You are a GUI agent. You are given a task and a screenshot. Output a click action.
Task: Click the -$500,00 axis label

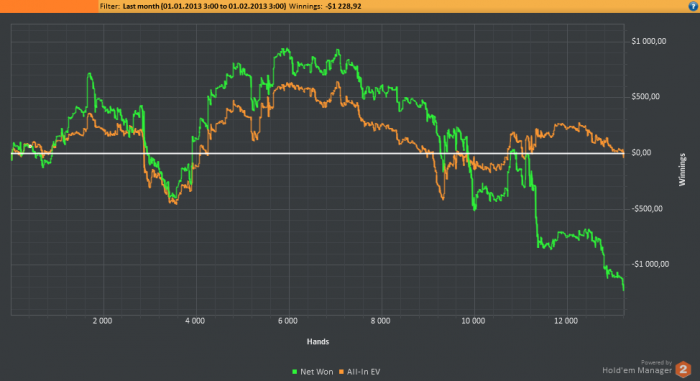[x=647, y=209]
